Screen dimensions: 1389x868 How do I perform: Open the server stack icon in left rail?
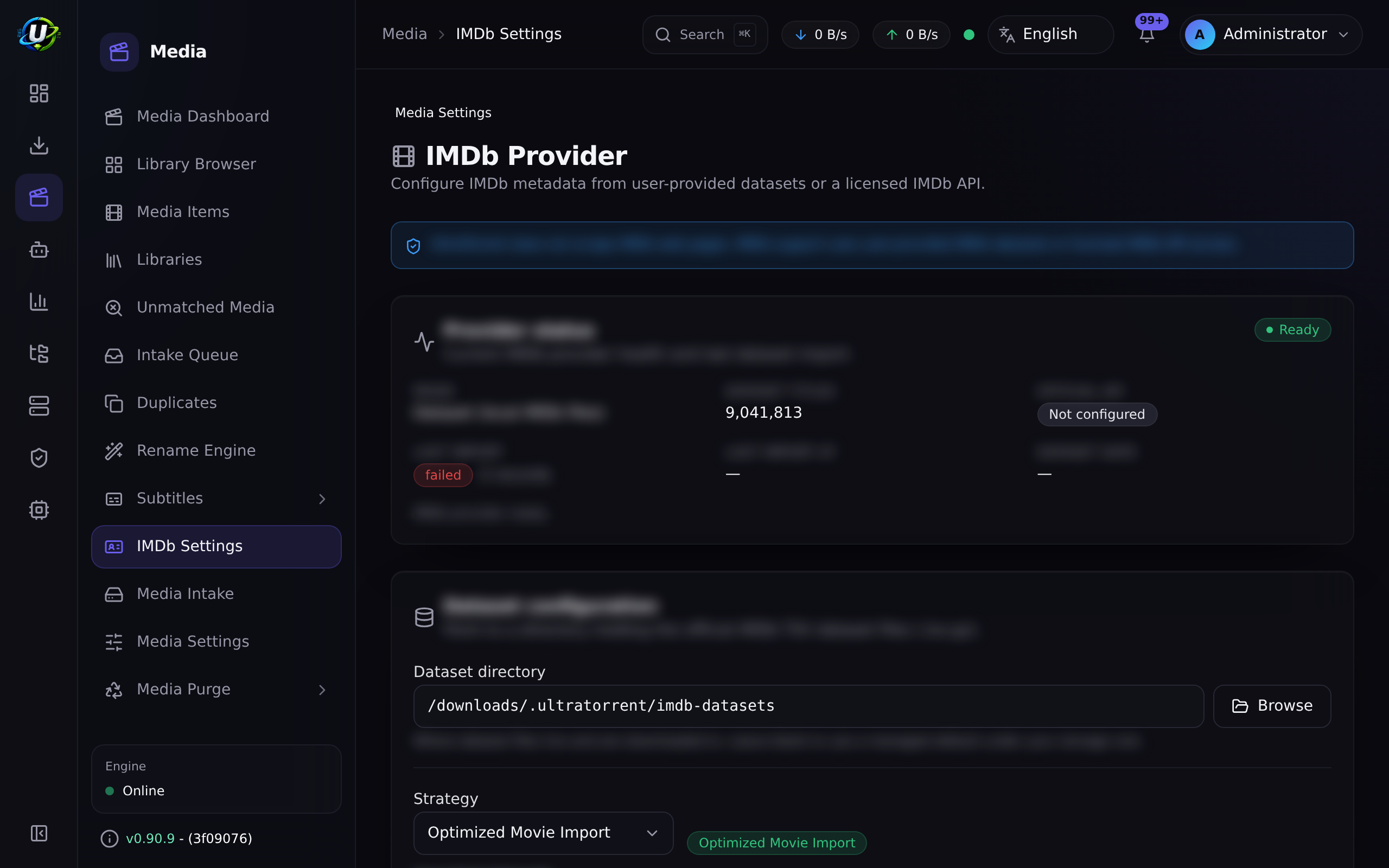click(x=39, y=406)
